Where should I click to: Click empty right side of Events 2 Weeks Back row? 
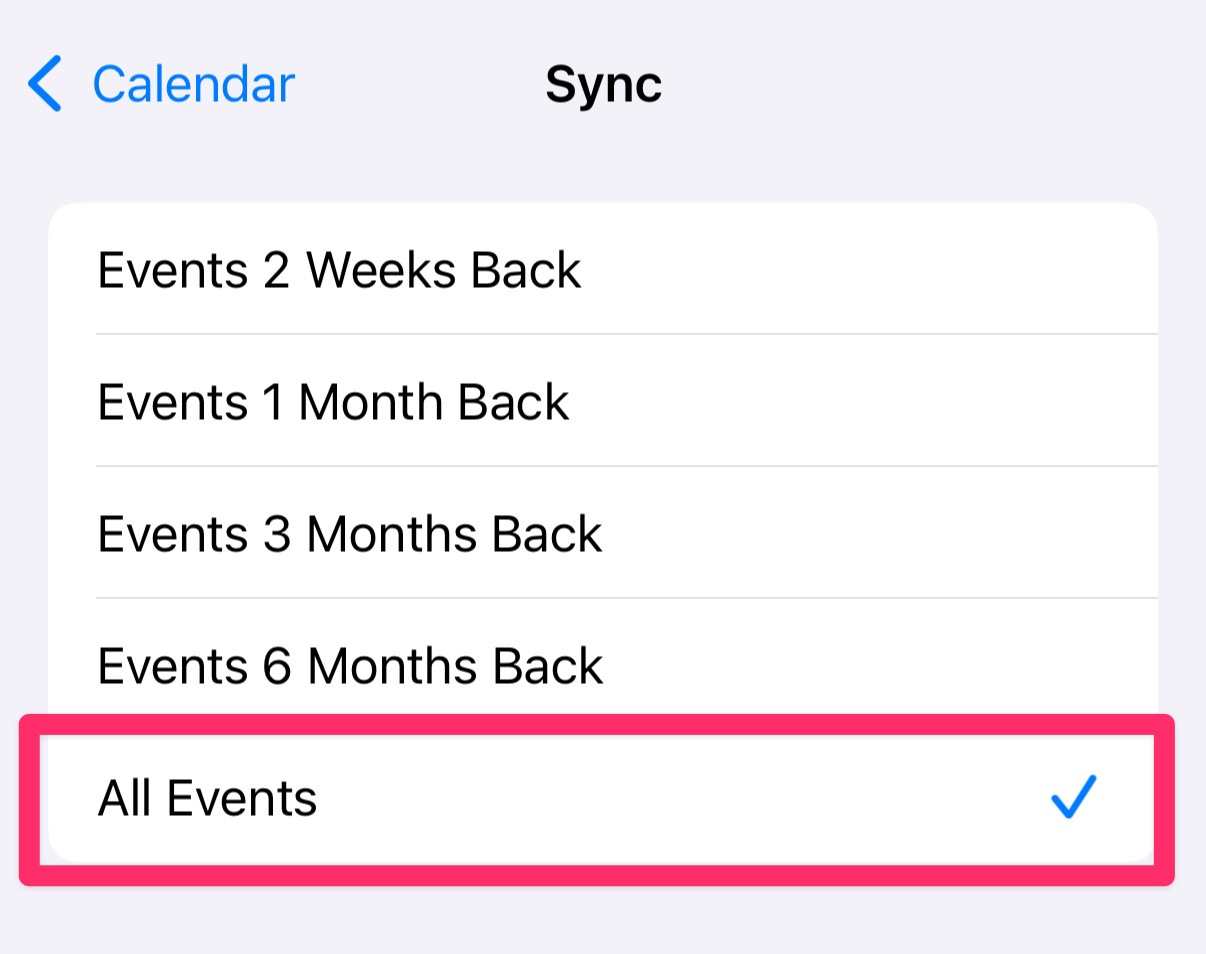pos(900,270)
